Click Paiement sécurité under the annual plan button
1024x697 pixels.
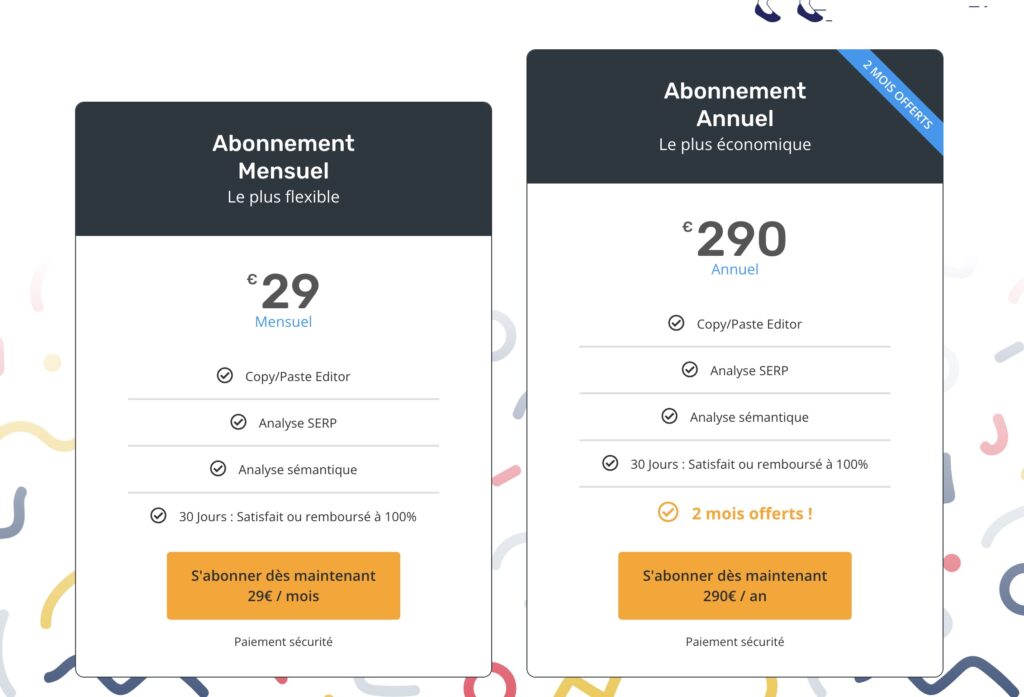coord(735,641)
